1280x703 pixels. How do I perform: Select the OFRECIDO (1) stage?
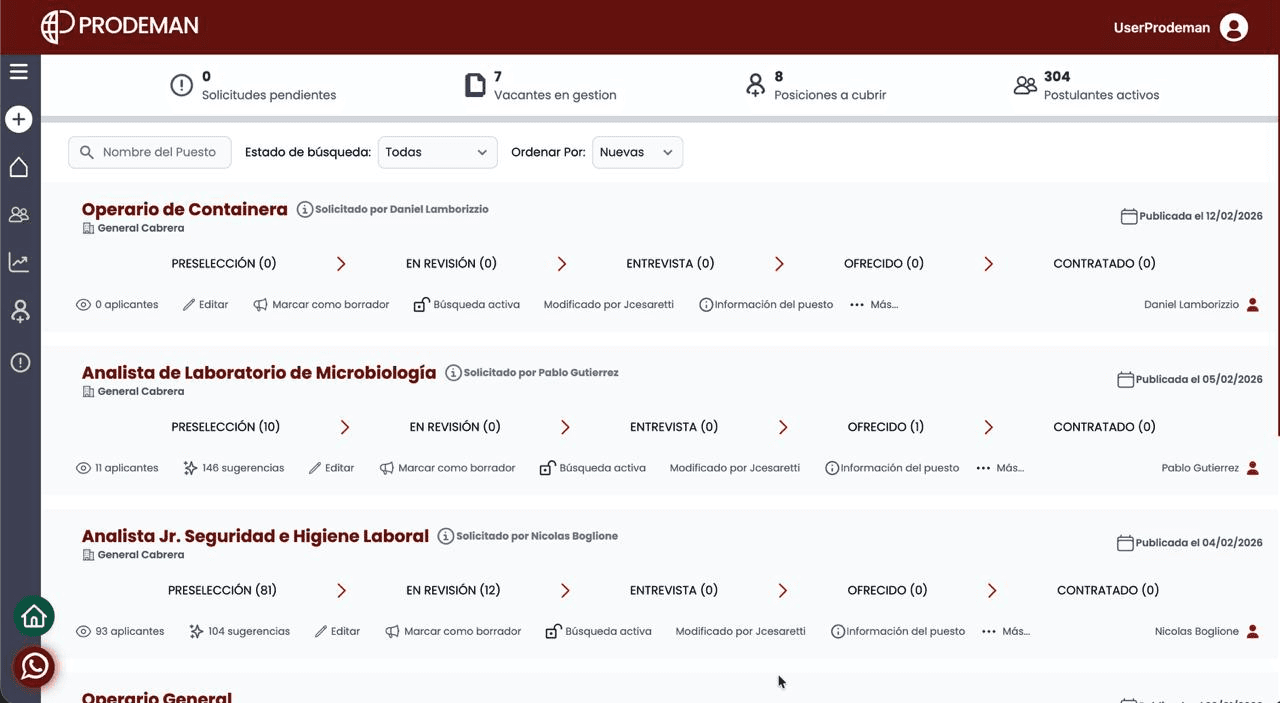[x=886, y=427]
